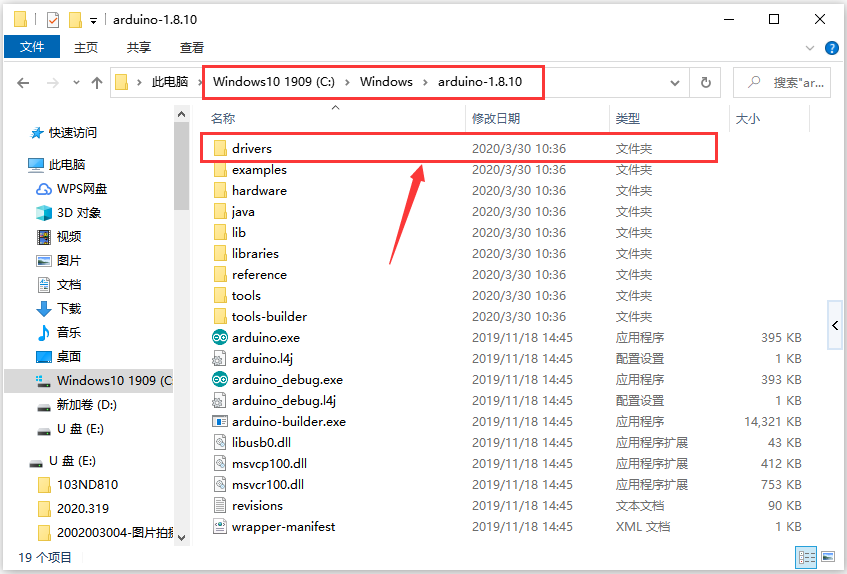This screenshot has height=574, width=847.
Task: Expand the ribbon with the chevron
Action: [810, 48]
